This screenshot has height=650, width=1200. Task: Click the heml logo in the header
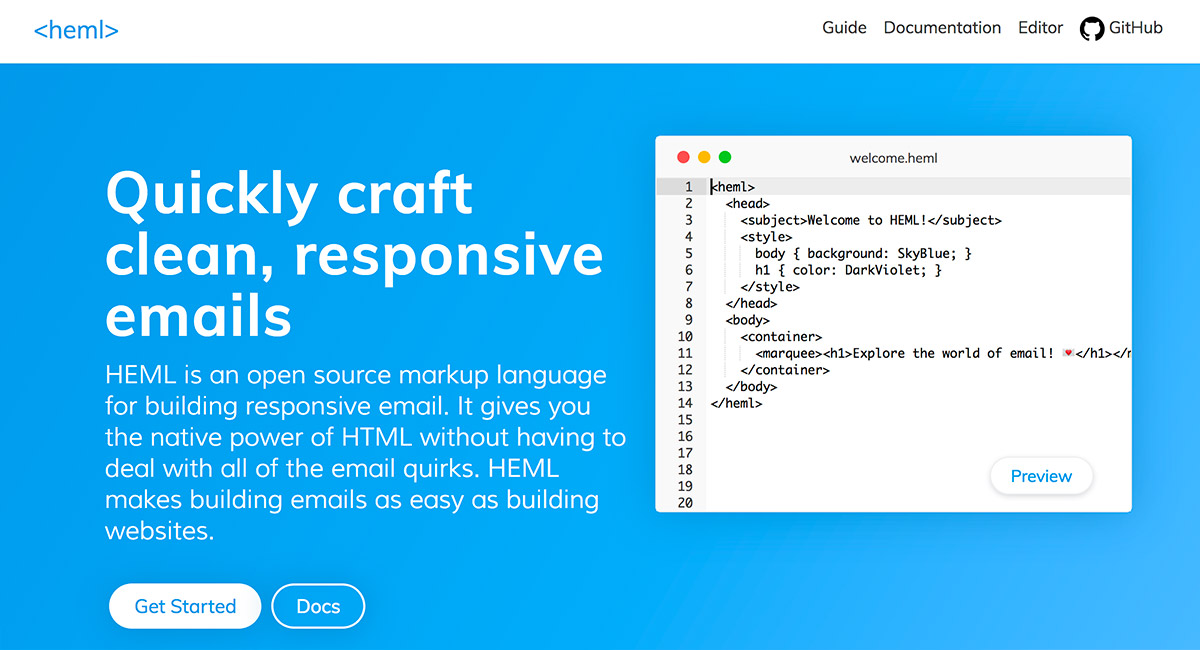pos(76,30)
